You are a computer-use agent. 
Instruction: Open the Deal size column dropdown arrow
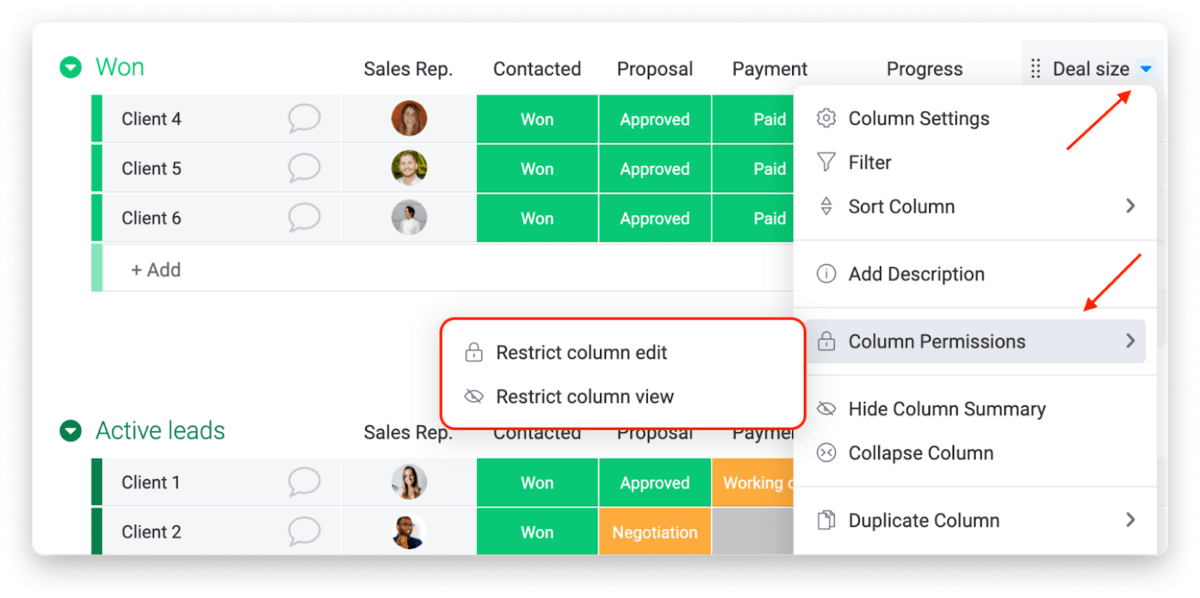[x=1146, y=69]
